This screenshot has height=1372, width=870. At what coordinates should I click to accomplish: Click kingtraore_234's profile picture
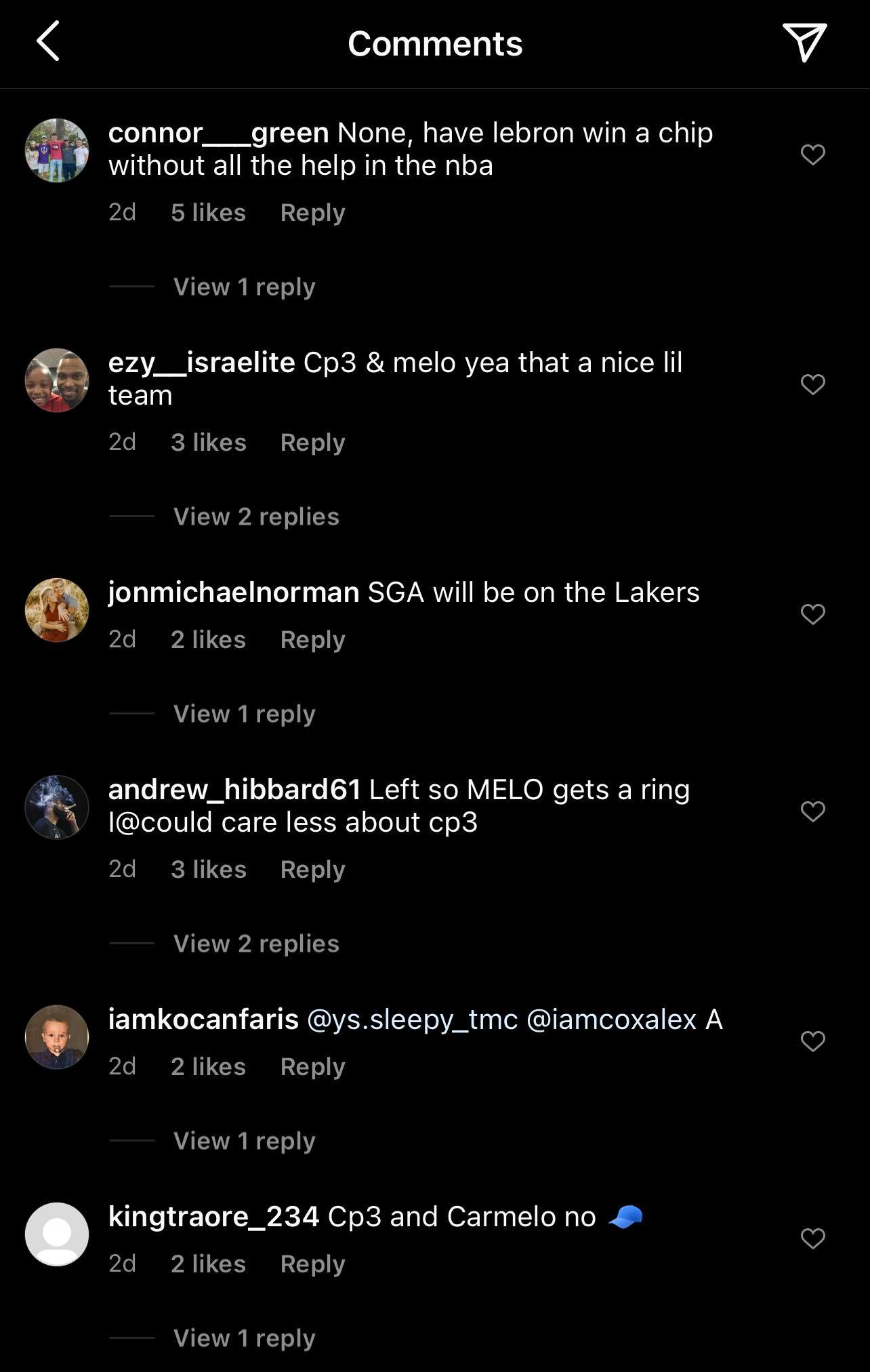58,1234
